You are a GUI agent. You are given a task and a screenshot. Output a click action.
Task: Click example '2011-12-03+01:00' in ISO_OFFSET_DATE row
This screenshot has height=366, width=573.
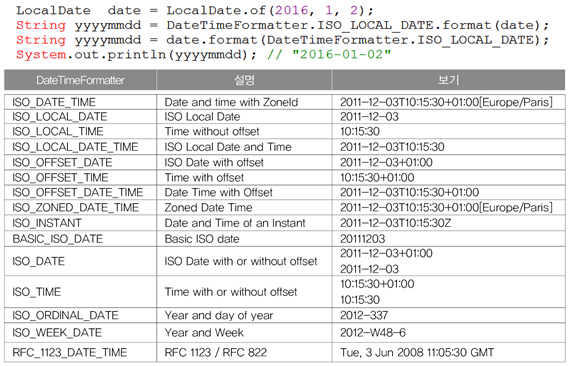point(386,162)
